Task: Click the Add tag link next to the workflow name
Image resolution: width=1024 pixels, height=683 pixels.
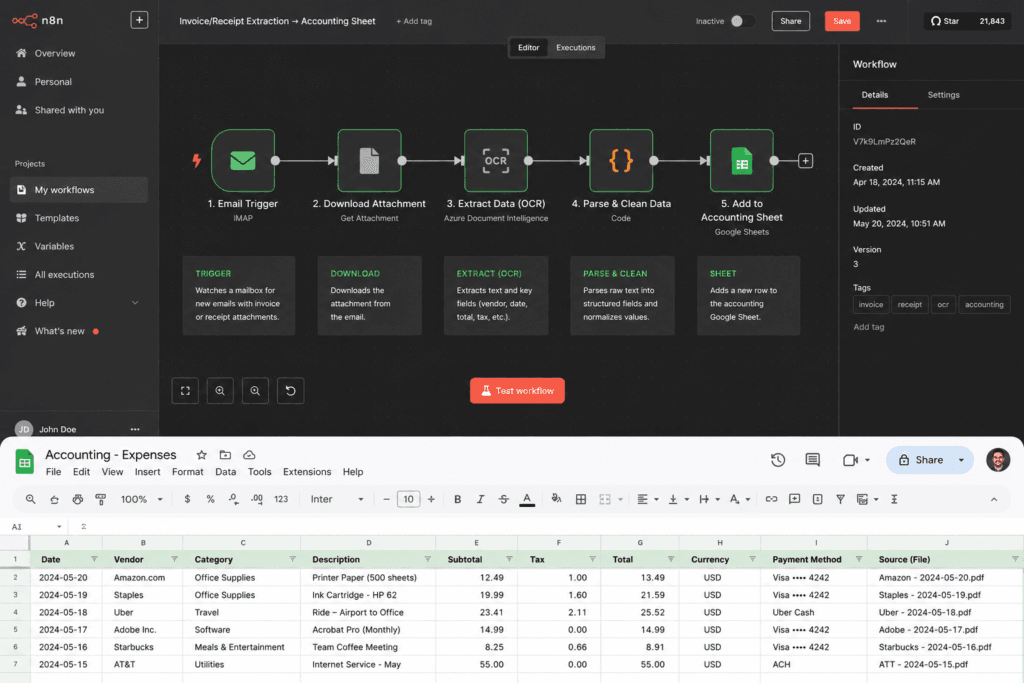Action: [414, 21]
